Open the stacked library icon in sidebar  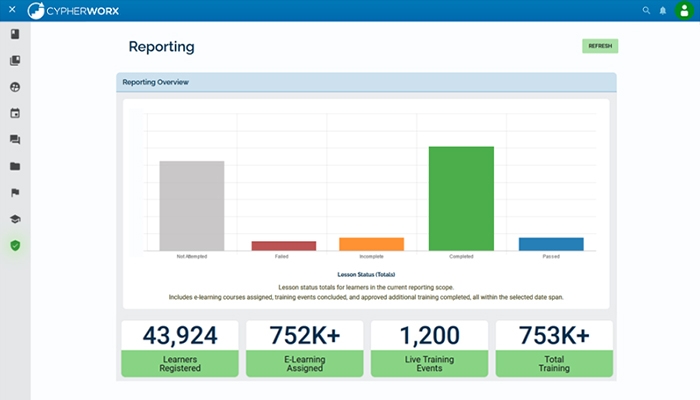click(15, 60)
